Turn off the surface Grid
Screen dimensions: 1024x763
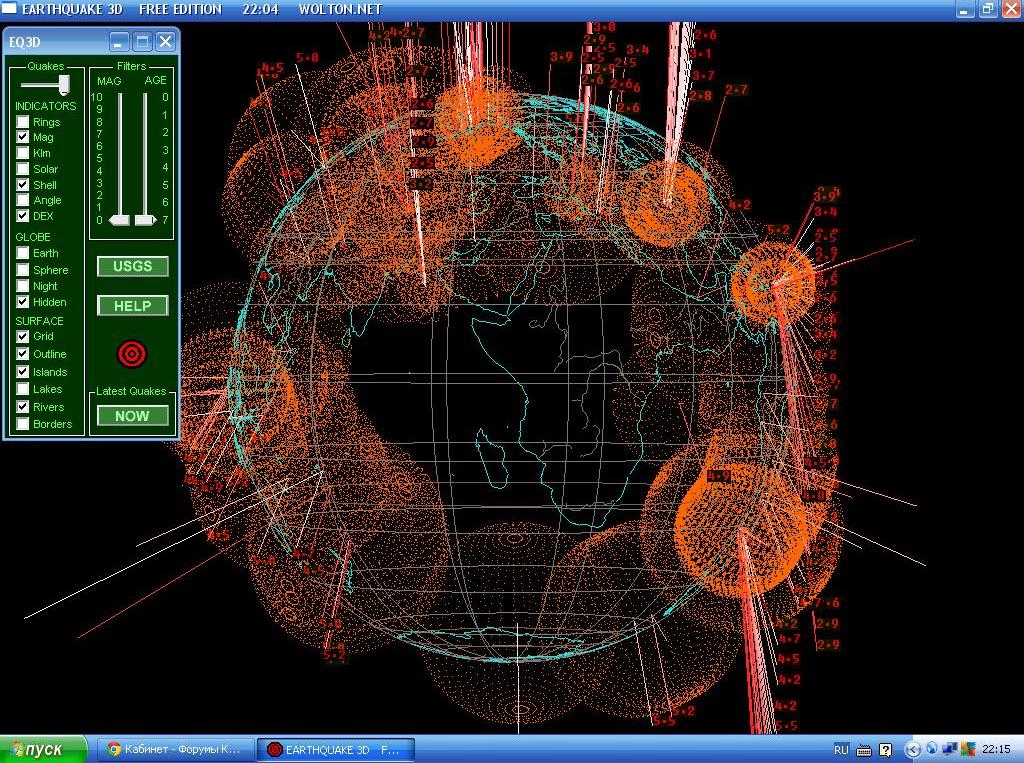point(23,336)
